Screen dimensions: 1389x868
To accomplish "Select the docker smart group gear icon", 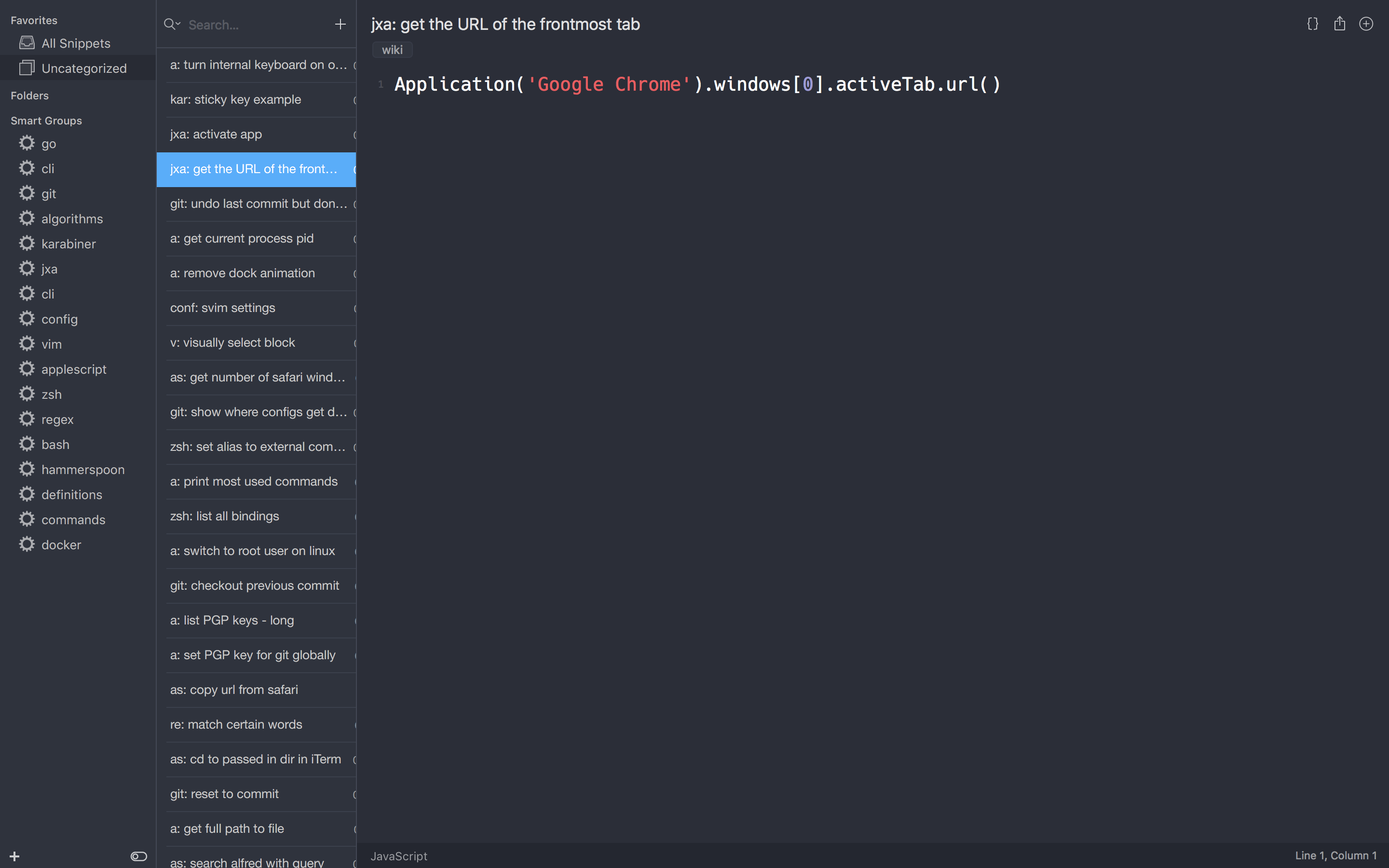I will click(27, 544).
